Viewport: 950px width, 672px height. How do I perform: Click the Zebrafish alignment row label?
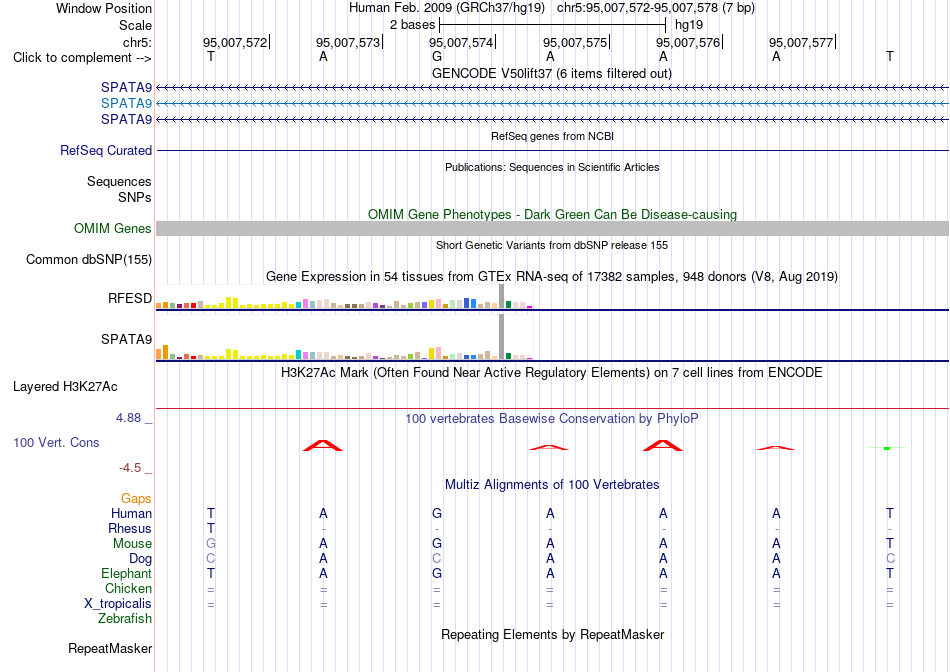point(125,619)
